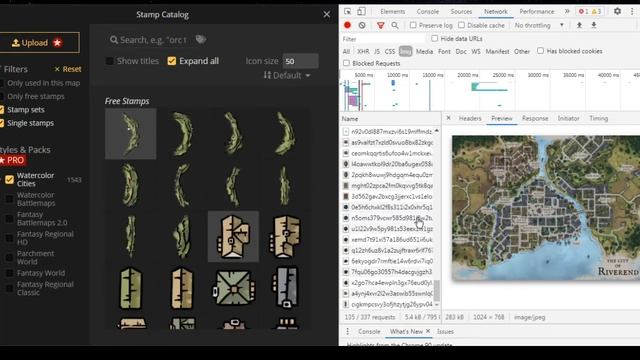The height and width of the screenshot is (360, 640).
Task: Switch to the Elements tab
Action: coord(393,11)
